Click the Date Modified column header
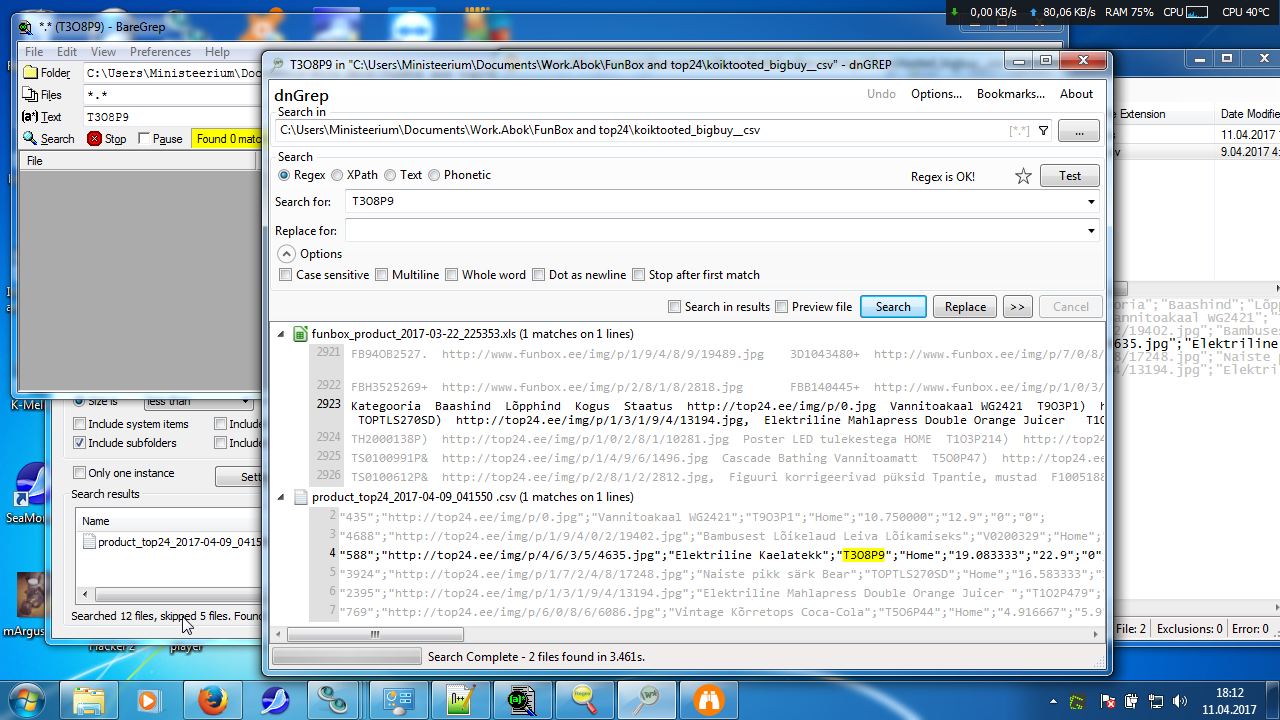 click(x=1249, y=114)
